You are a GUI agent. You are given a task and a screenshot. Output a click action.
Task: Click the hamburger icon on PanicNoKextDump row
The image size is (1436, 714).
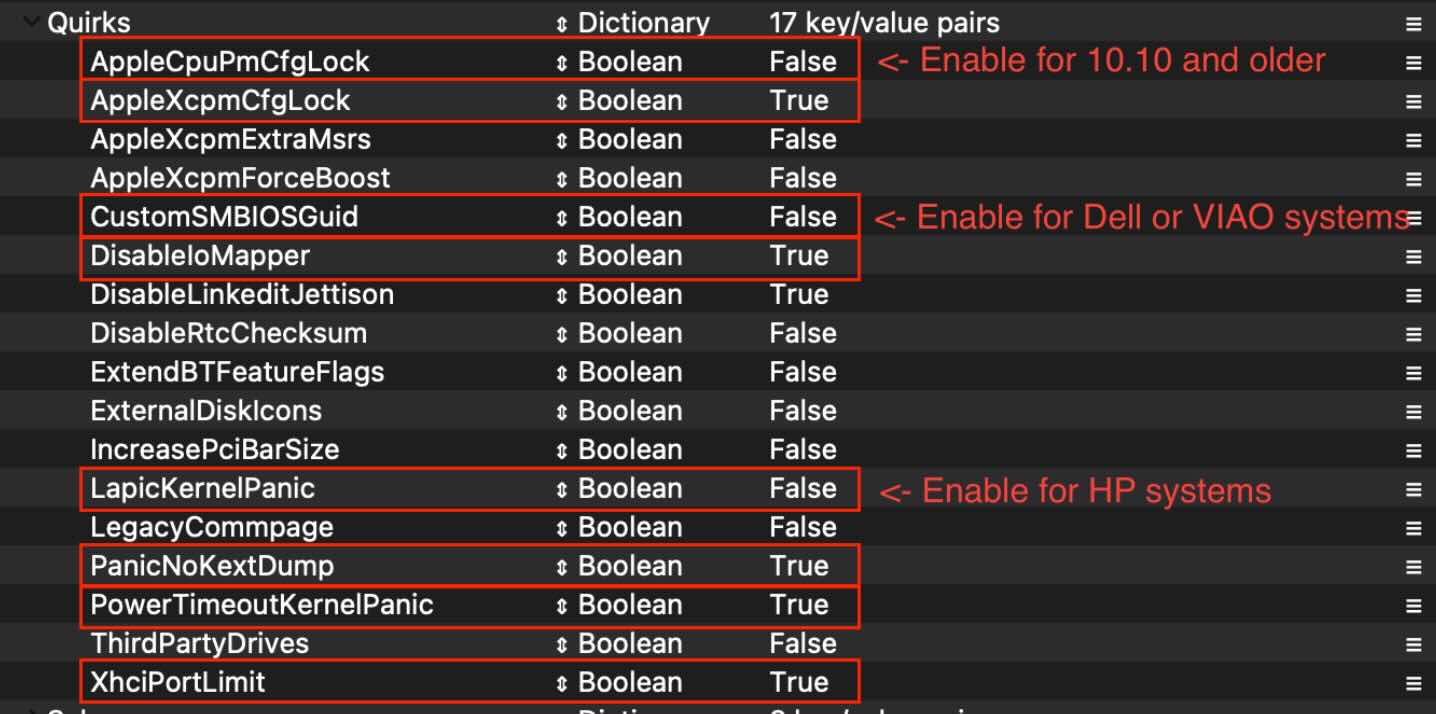(1413, 567)
